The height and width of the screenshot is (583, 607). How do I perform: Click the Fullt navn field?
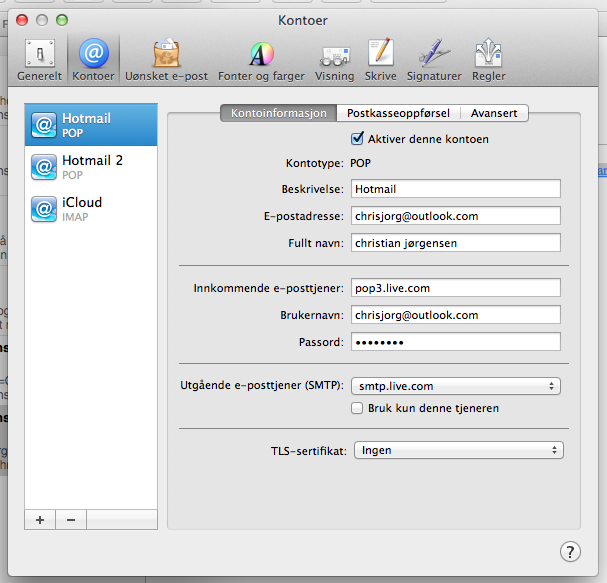click(x=456, y=243)
